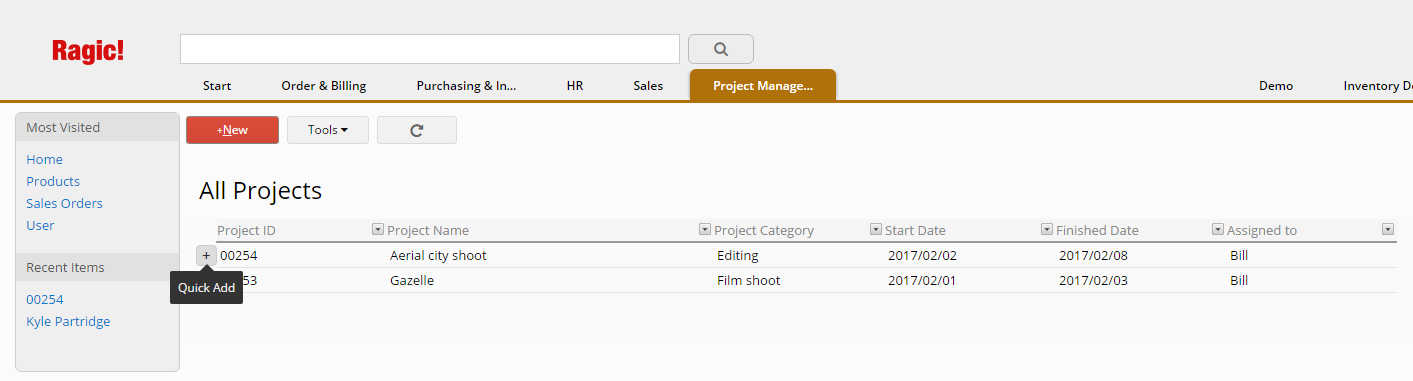Viewport: 1413px width, 381px height.
Task: Click the refresh icon button
Action: click(x=417, y=130)
